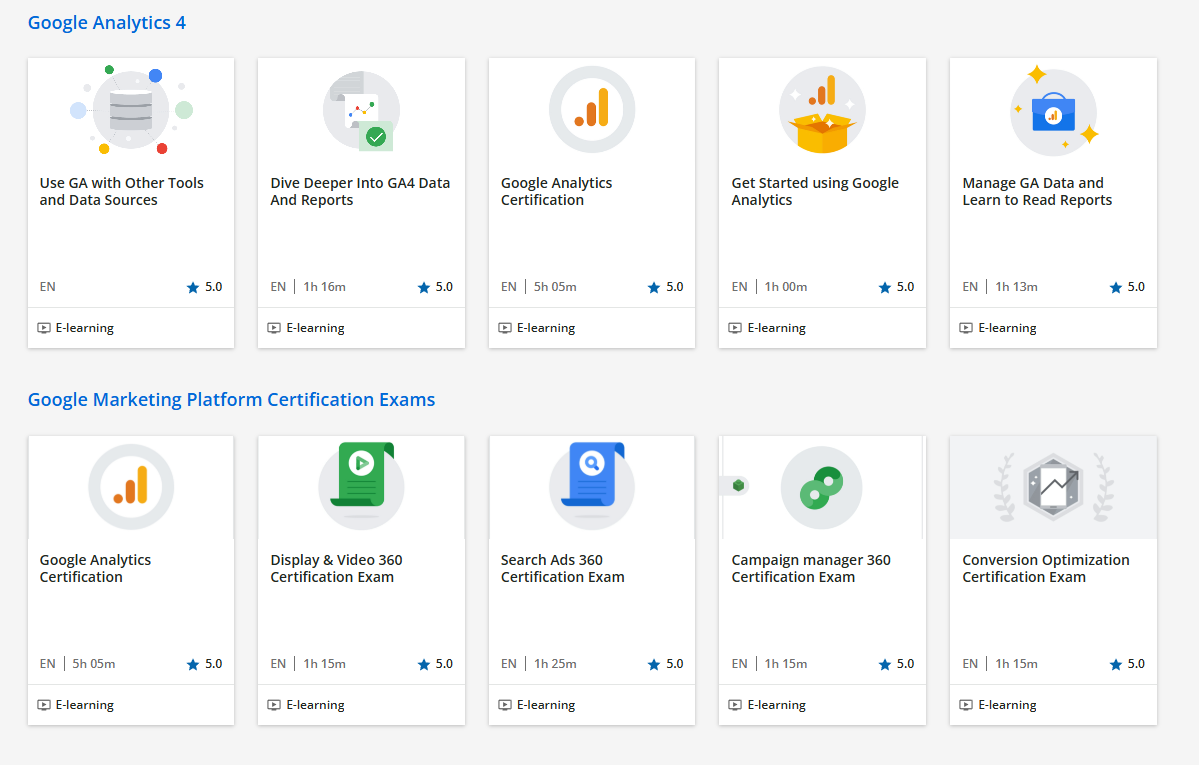
Task: Click Analytics logo on Google Analytics Certification card under Certification Exams
Action: (131, 487)
